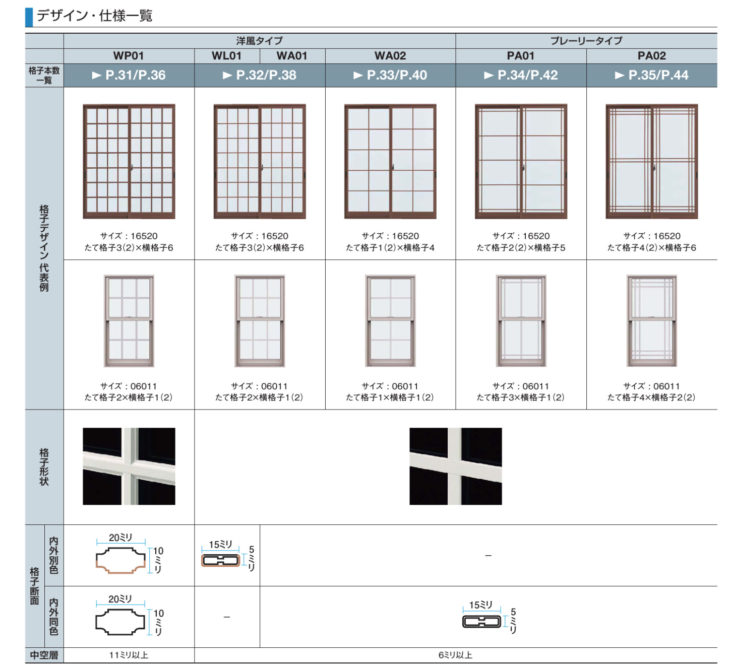Viewport: 730px width, 665px height.
Task: Select the 洋風タイプ header
Action: pos(259,41)
